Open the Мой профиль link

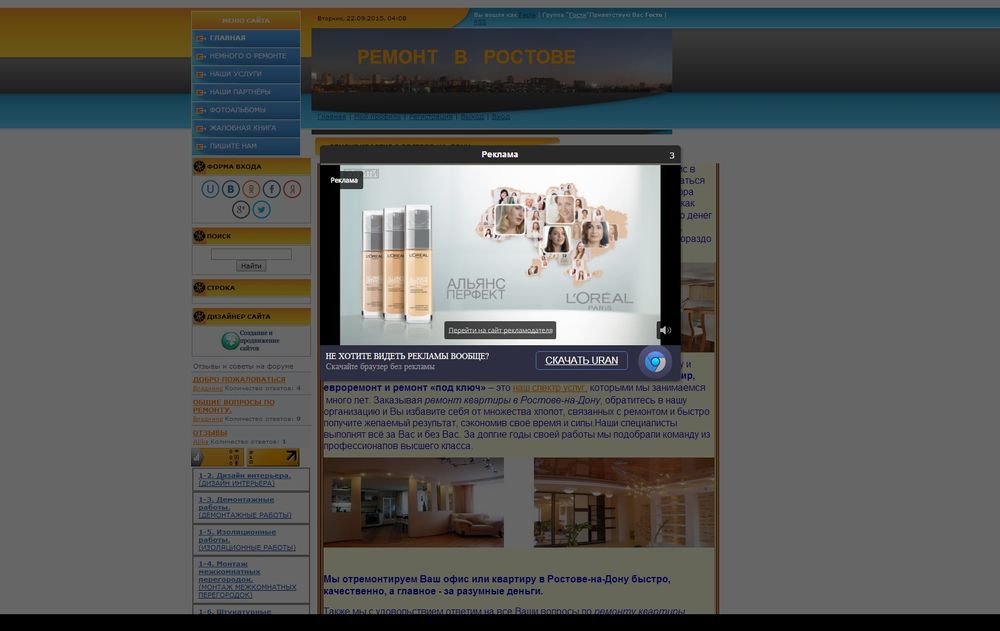pyautogui.click(x=378, y=117)
